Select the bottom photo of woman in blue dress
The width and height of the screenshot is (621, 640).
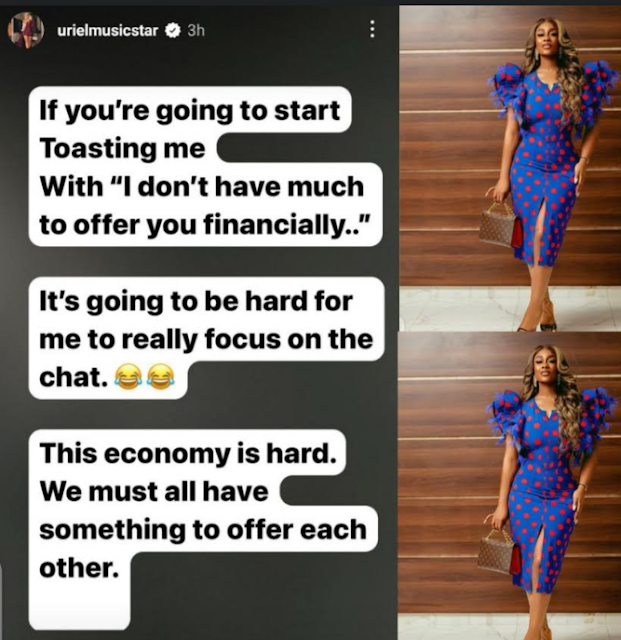tap(510, 486)
